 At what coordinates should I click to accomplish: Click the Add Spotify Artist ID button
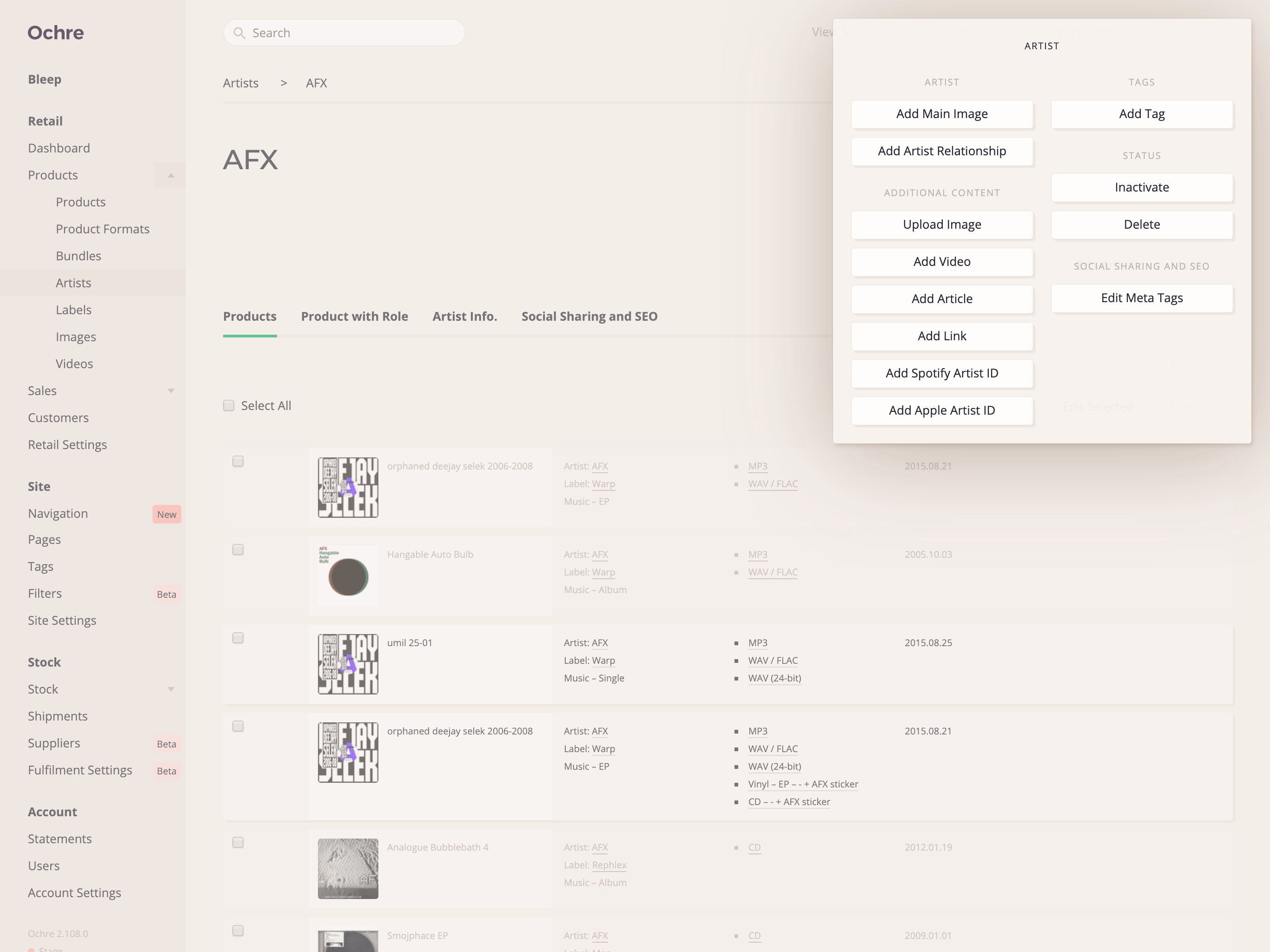click(x=942, y=373)
